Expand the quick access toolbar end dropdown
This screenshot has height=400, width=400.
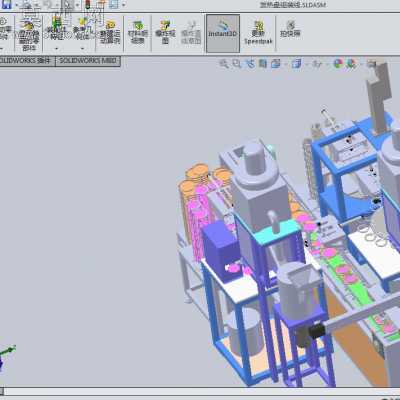124,5
